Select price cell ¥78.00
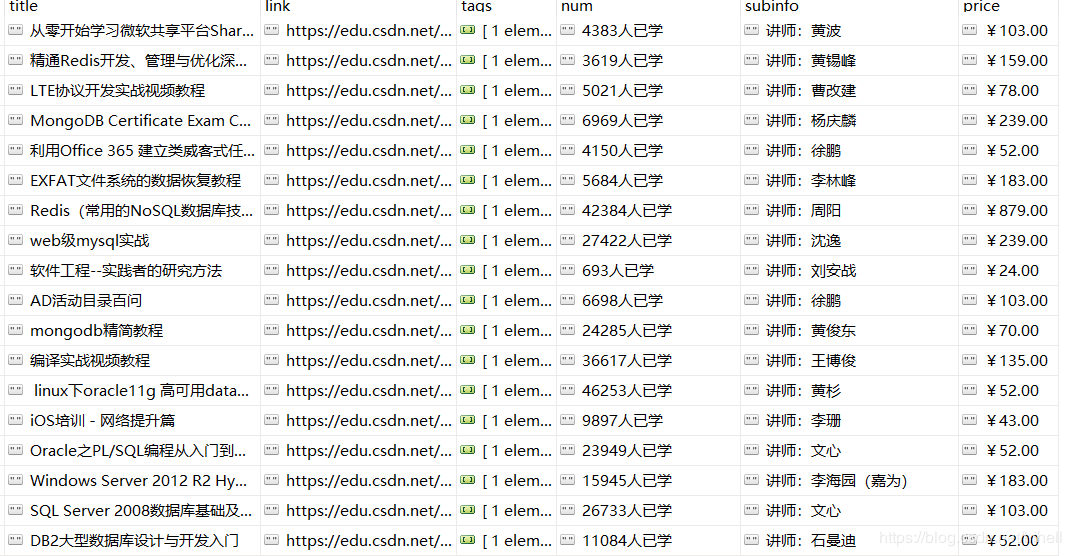The image size is (1071, 556). pyautogui.click(x=1010, y=90)
